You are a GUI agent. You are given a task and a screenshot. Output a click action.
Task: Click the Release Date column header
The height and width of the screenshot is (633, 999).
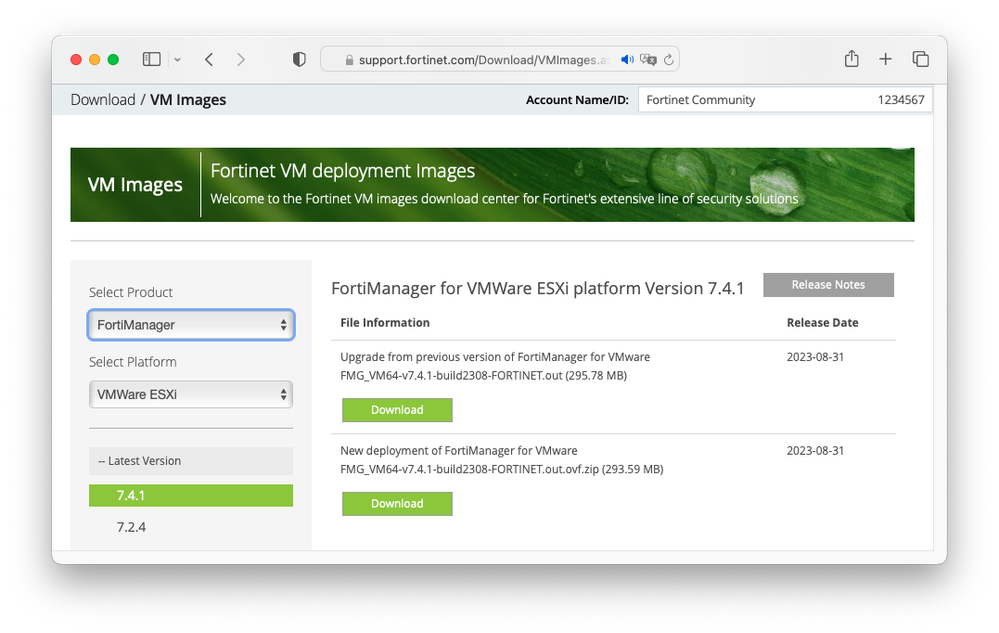[x=823, y=323]
